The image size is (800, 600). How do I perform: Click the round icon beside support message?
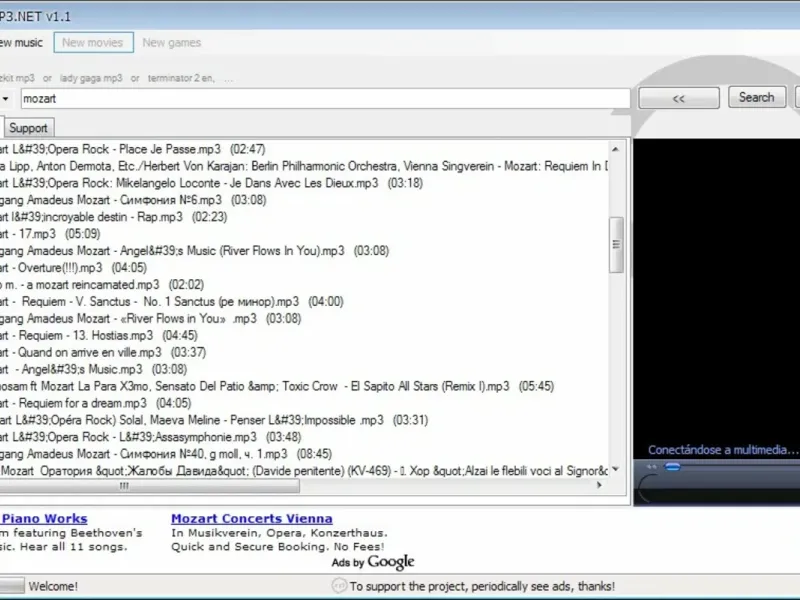[x=339, y=585]
